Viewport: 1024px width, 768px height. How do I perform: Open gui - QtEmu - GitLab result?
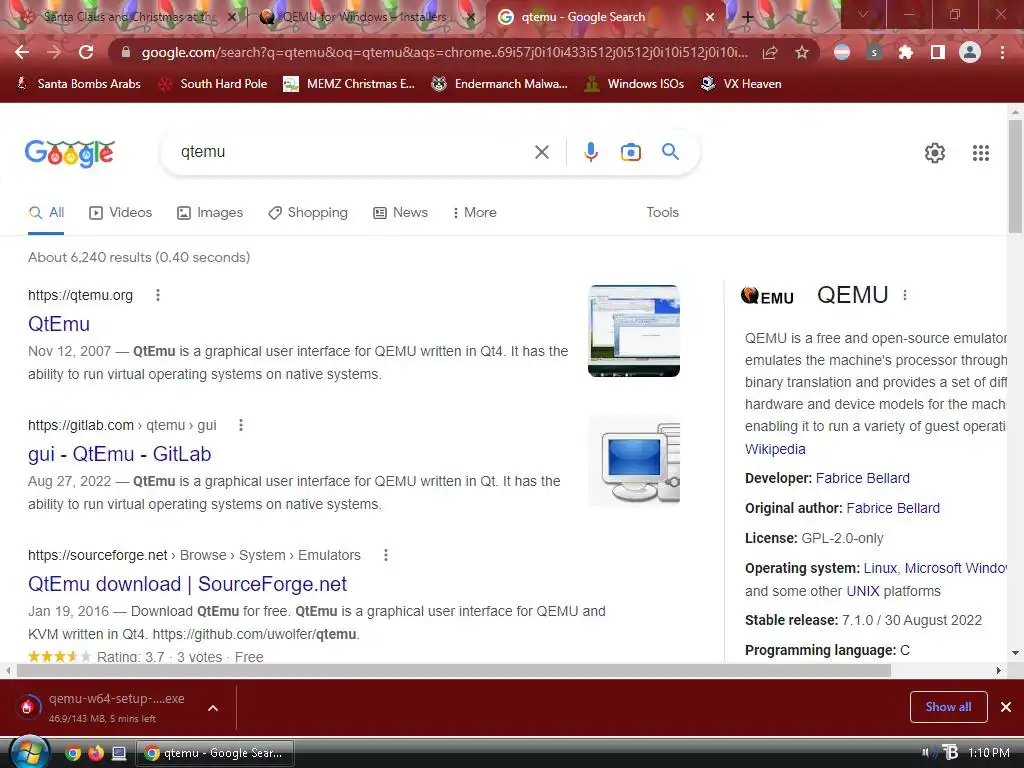[x=120, y=454]
